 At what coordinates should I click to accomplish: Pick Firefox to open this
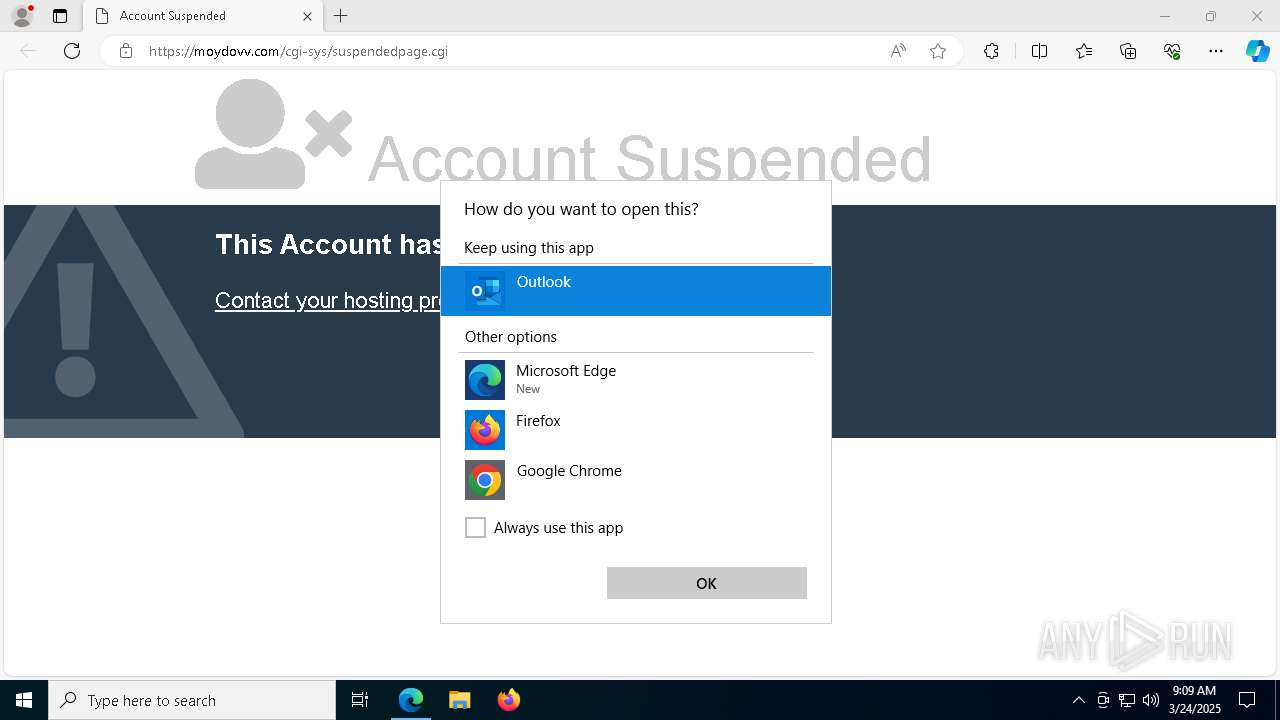click(636, 430)
